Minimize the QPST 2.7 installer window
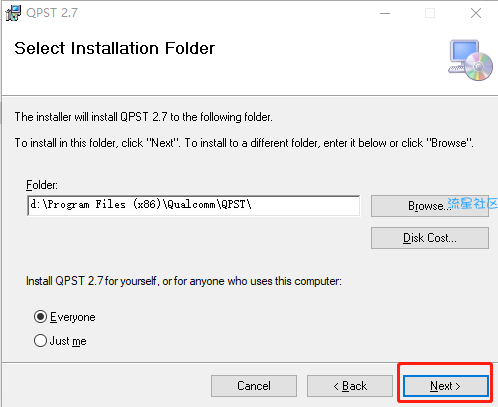This screenshot has height=407, width=498. click(x=385, y=13)
